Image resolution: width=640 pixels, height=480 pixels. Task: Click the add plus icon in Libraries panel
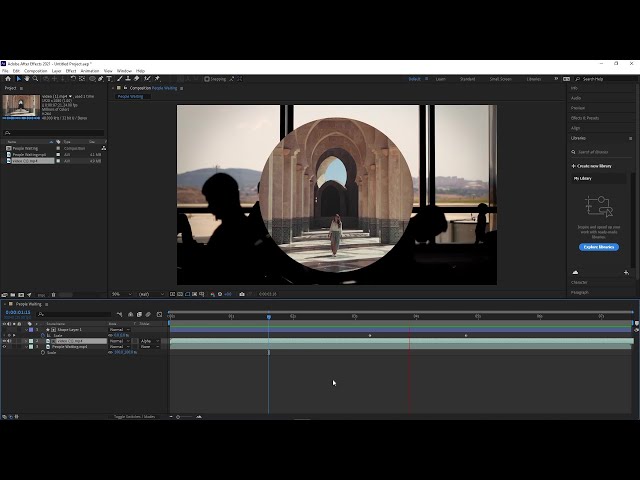[626, 272]
